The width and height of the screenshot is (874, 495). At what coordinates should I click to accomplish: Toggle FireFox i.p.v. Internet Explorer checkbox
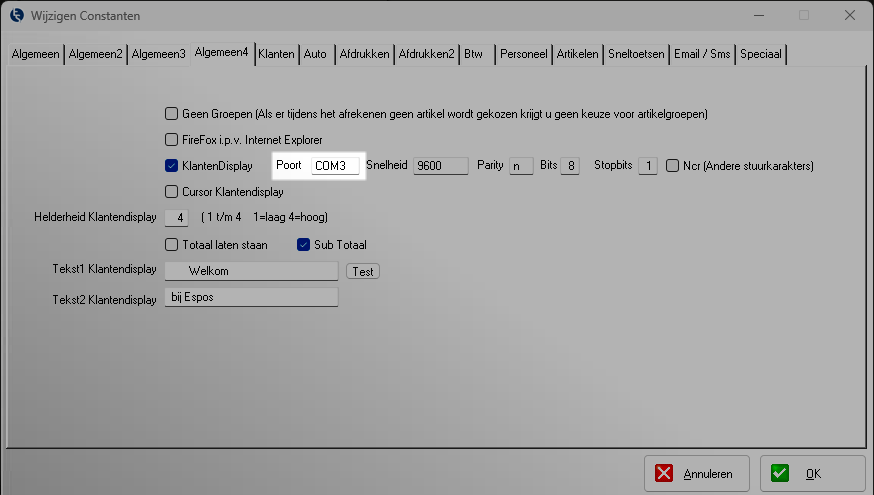pos(171,140)
